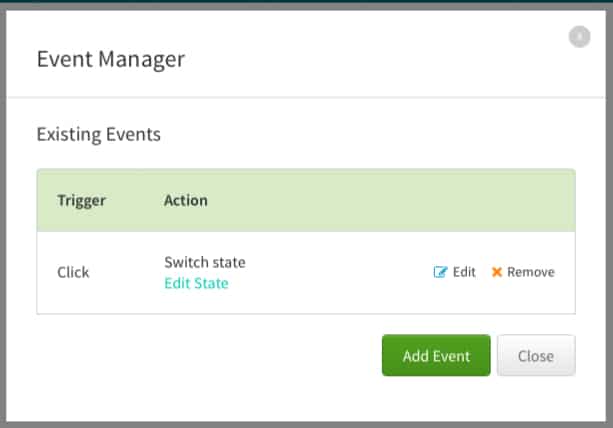The image size is (613, 428).
Task: Click the Event Manager dialog title
Action: pyautogui.click(x=111, y=59)
